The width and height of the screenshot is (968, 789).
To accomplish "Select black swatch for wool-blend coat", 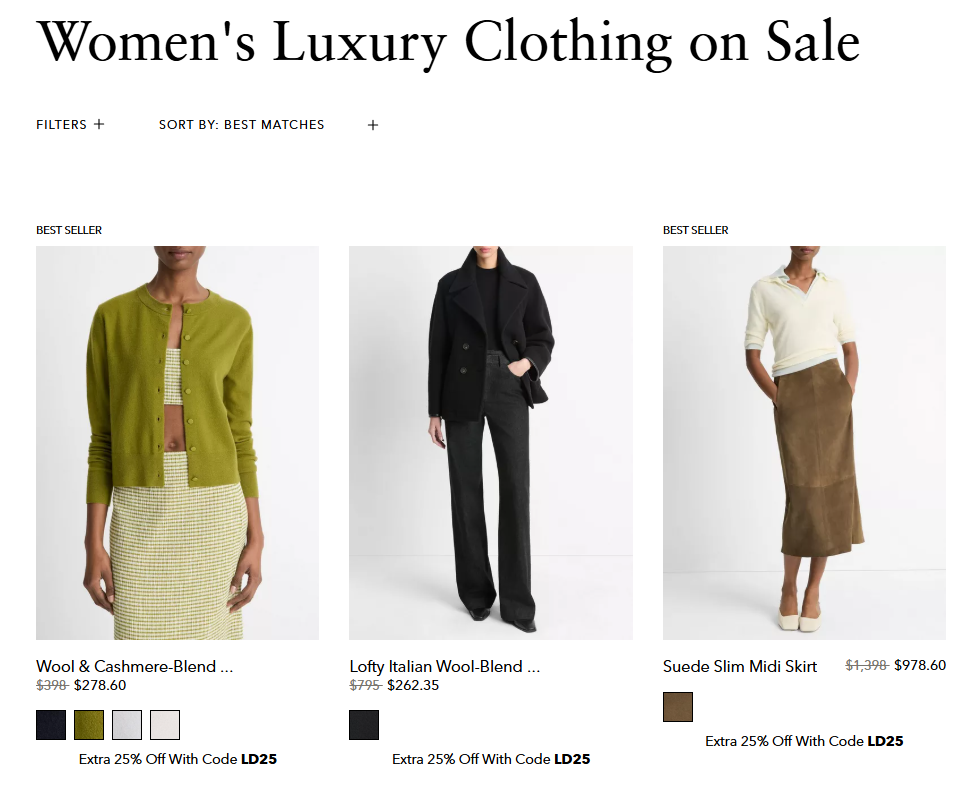I will pos(364,725).
